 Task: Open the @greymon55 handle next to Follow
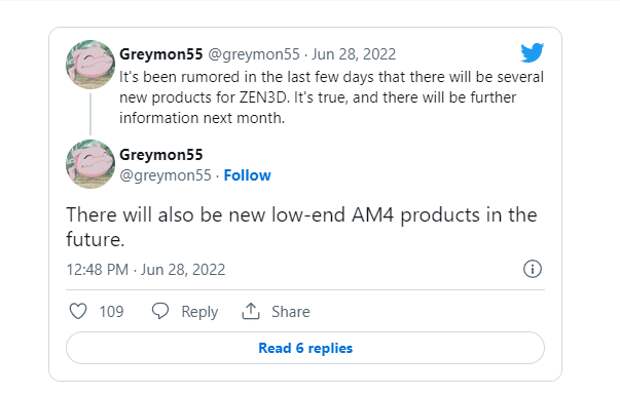165,176
